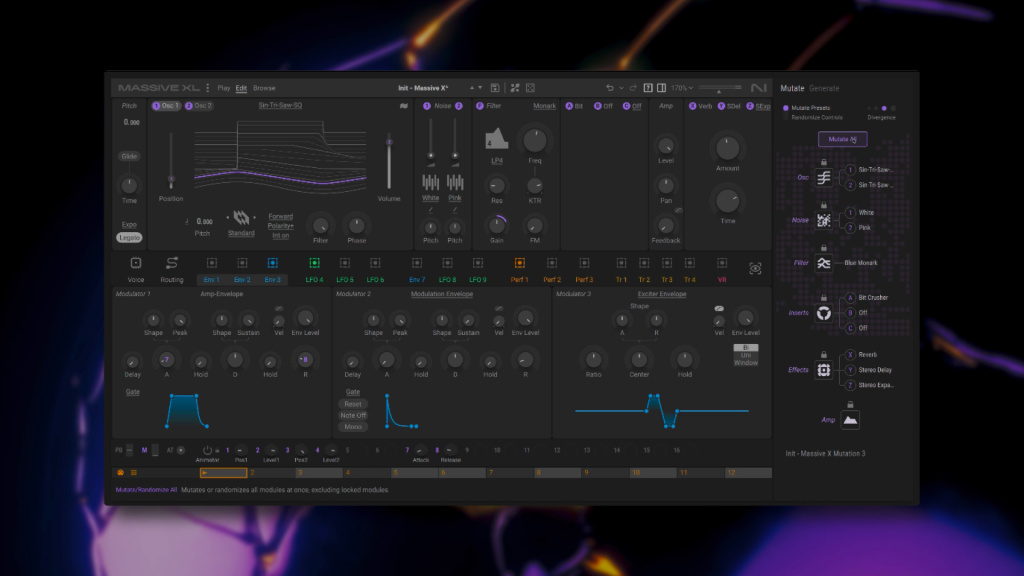Click the VR modulation assign icon
The image size is (1024, 576).
tap(722, 263)
